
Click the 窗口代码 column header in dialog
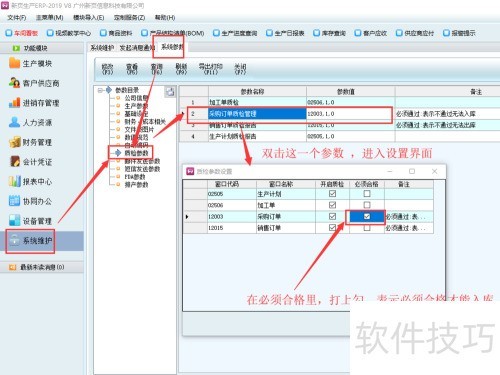232,184
